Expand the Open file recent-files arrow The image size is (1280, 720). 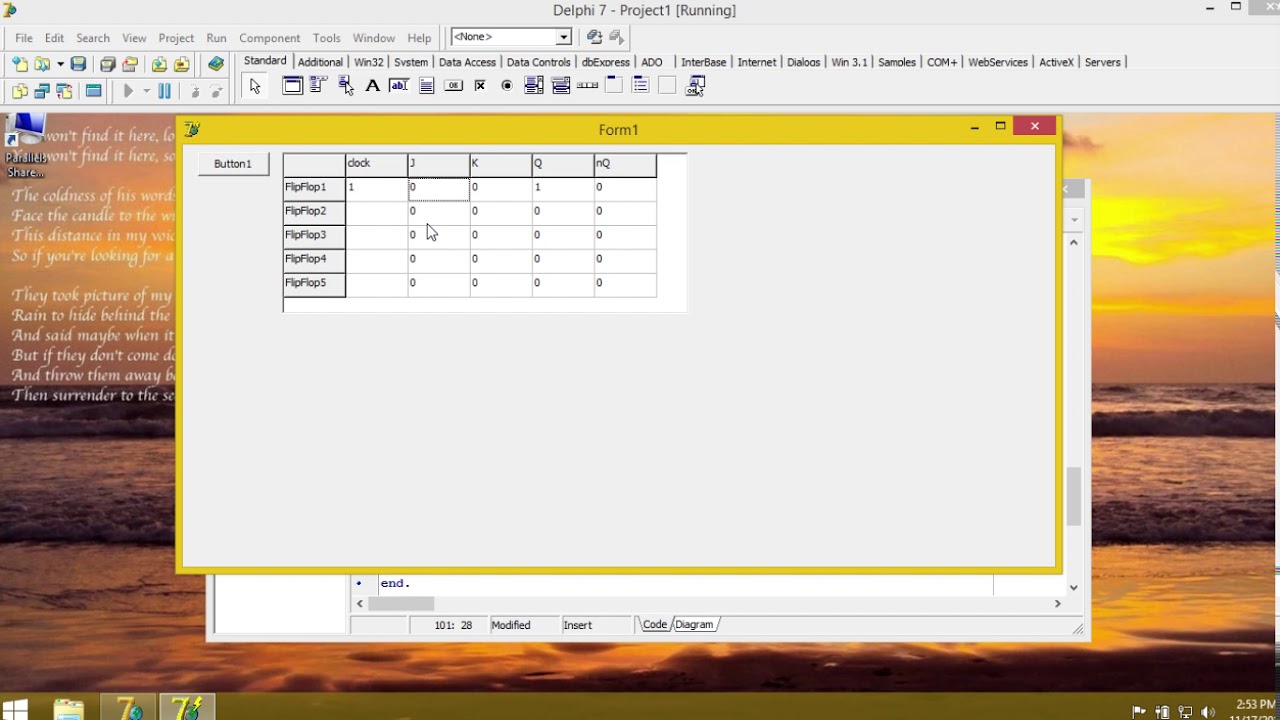(60, 64)
